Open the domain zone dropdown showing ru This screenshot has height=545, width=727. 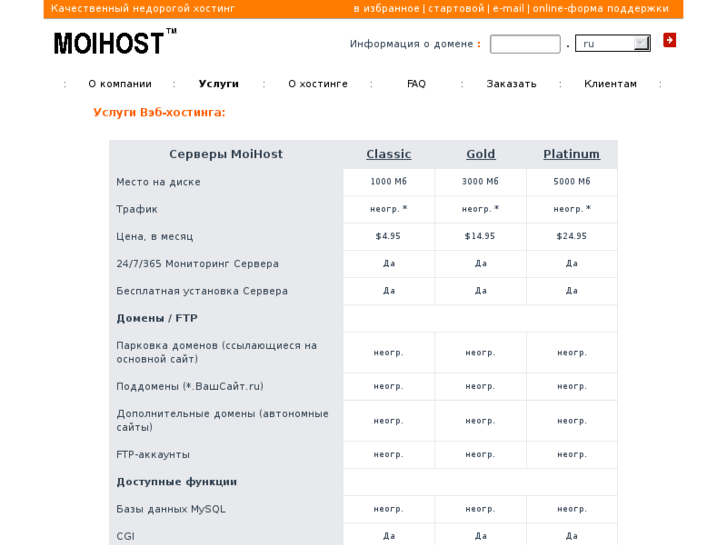click(x=612, y=44)
